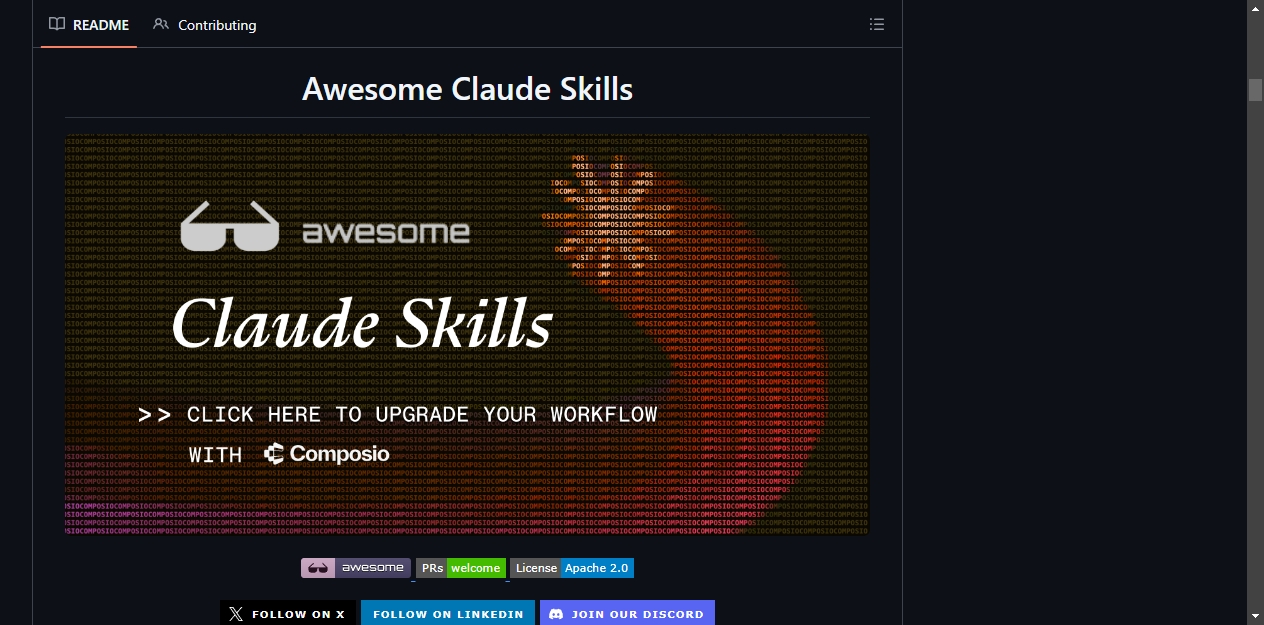Click the scrollbar up arrow

pos(1255,8)
